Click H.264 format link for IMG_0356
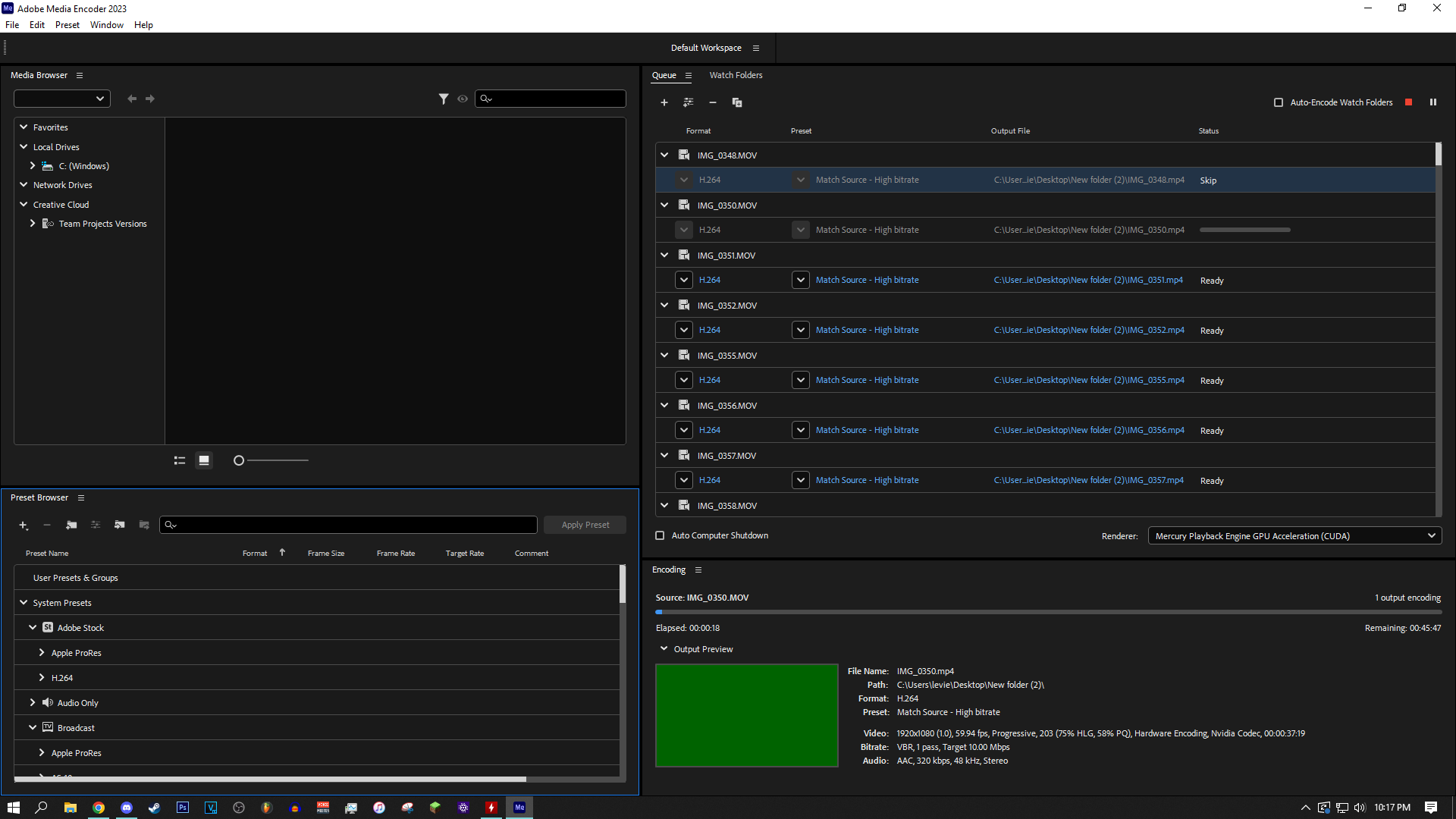Screen dimensions: 1456x819 [x=710, y=430]
